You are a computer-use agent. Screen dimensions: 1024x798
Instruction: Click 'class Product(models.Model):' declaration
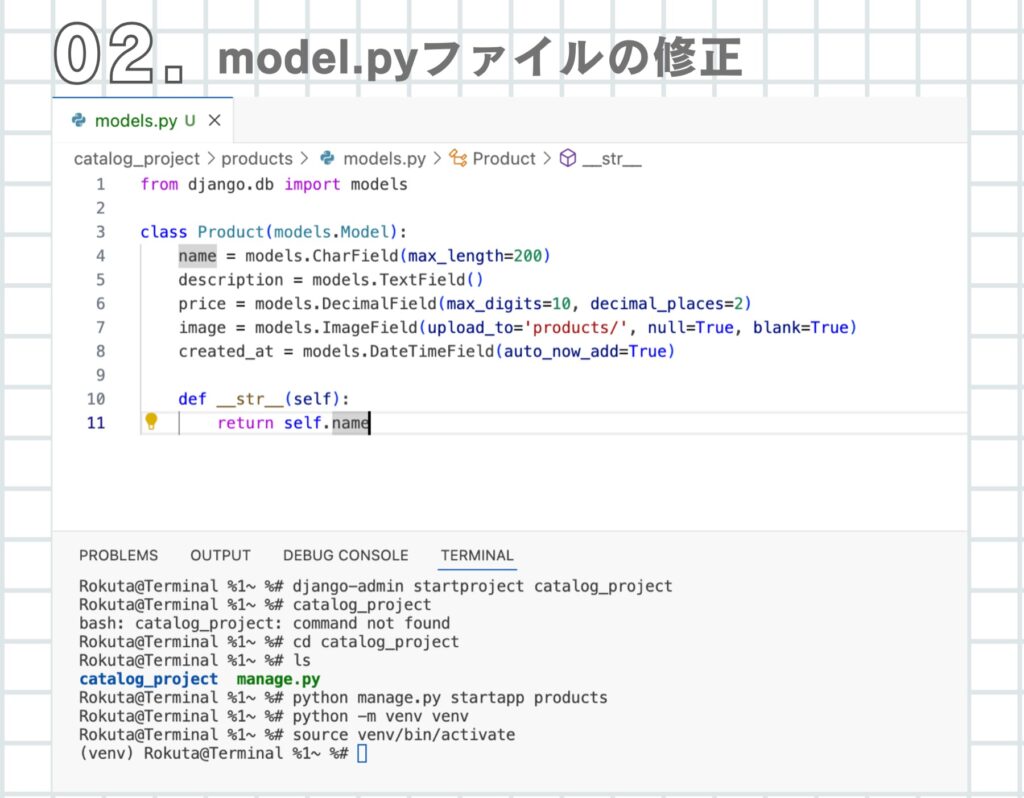pos(274,232)
